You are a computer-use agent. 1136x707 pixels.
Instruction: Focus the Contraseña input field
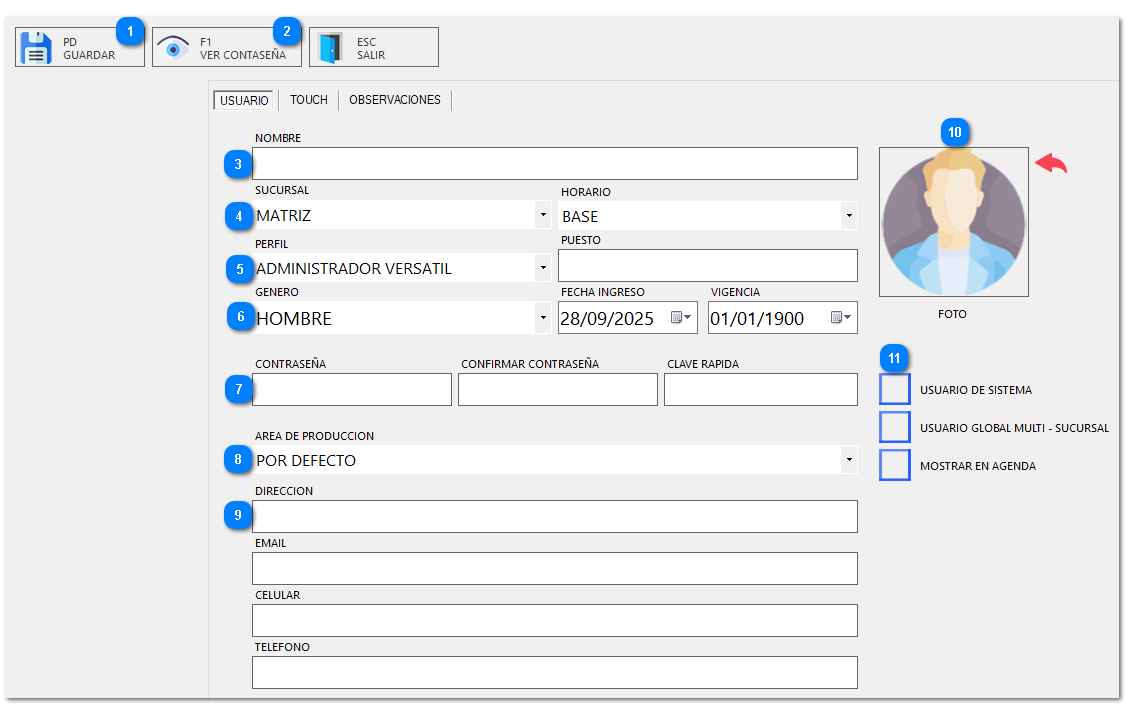(352, 390)
